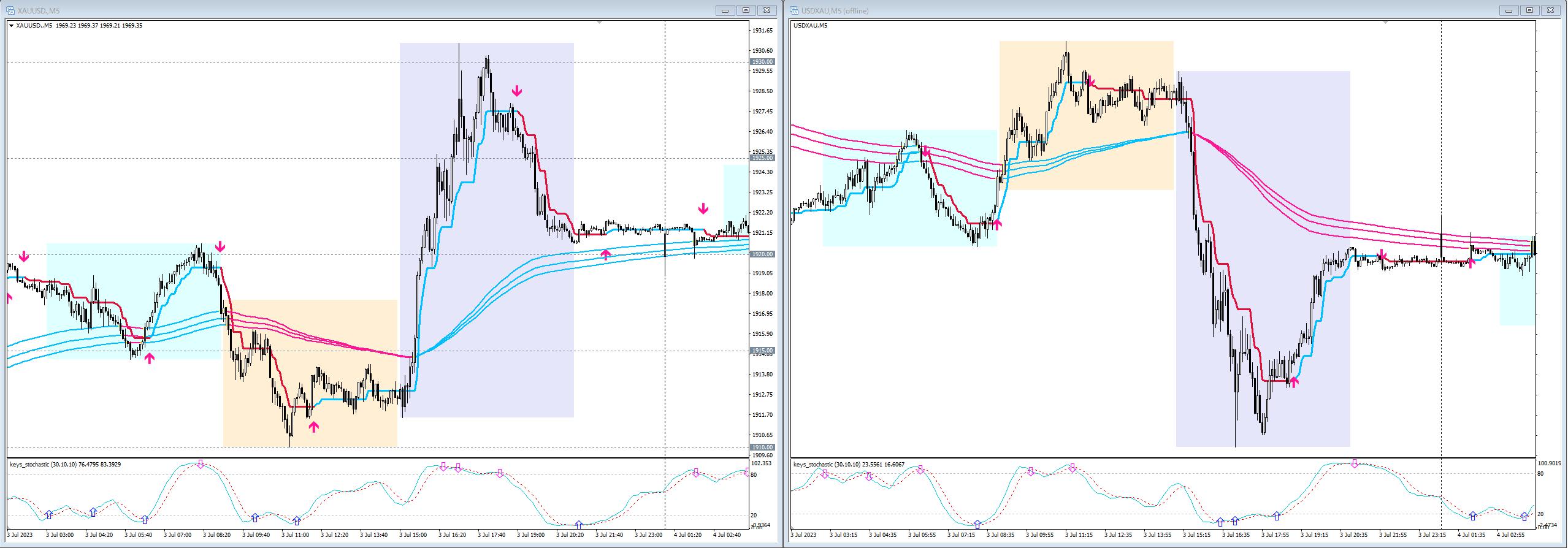Click the 1928.50 price on XAUUSD scale

(x=763, y=91)
